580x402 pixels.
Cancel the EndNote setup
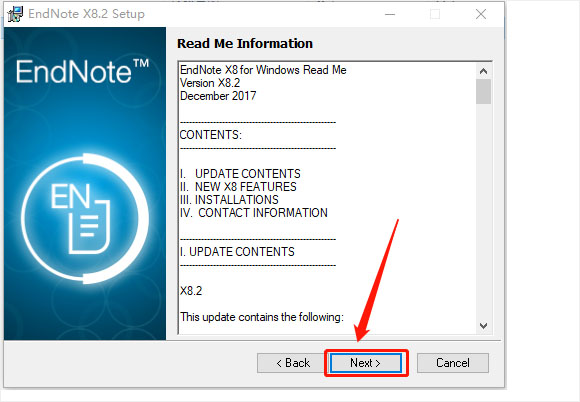pyautogui.click(x=453, y=363)
